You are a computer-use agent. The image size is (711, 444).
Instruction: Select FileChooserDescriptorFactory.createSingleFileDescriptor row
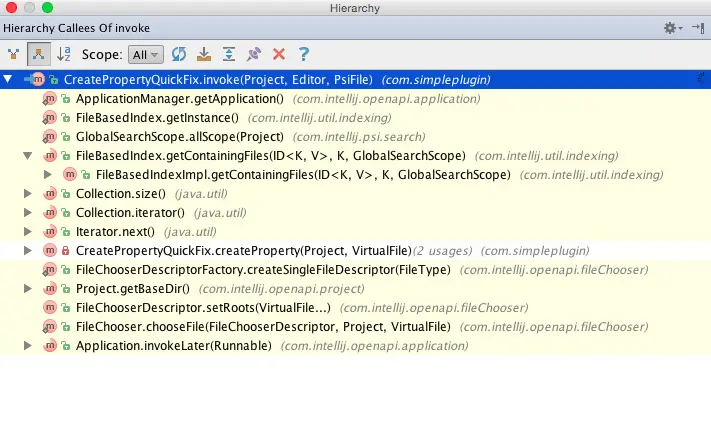coord(356,269)
